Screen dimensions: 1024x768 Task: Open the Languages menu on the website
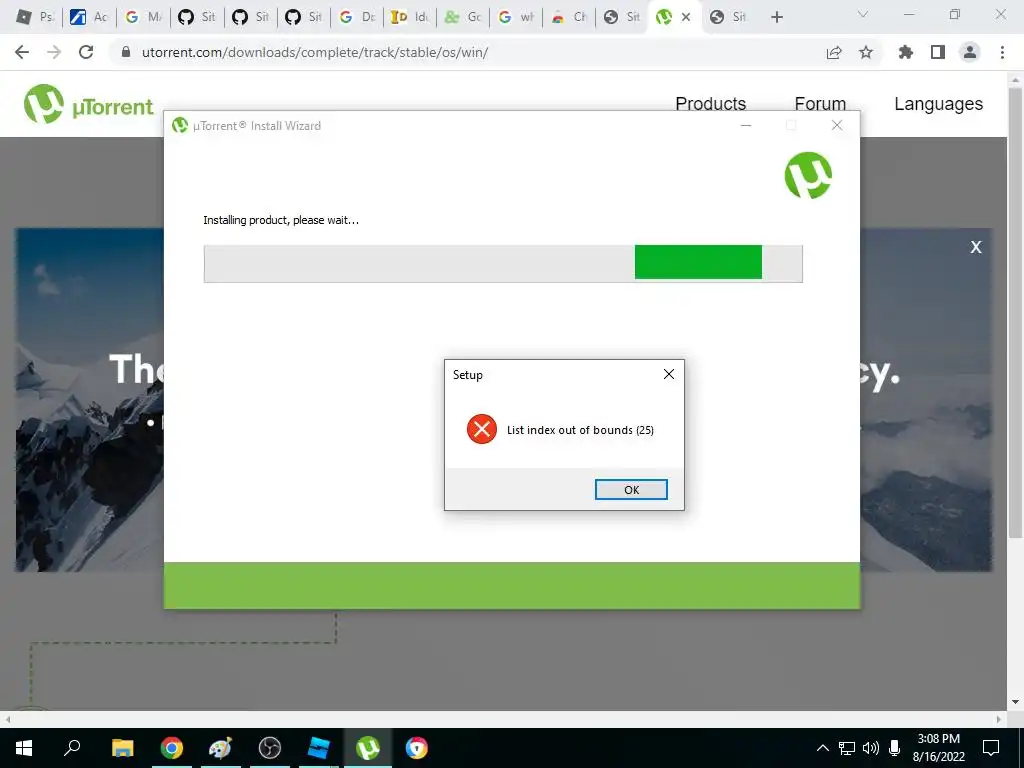(938, 103)
